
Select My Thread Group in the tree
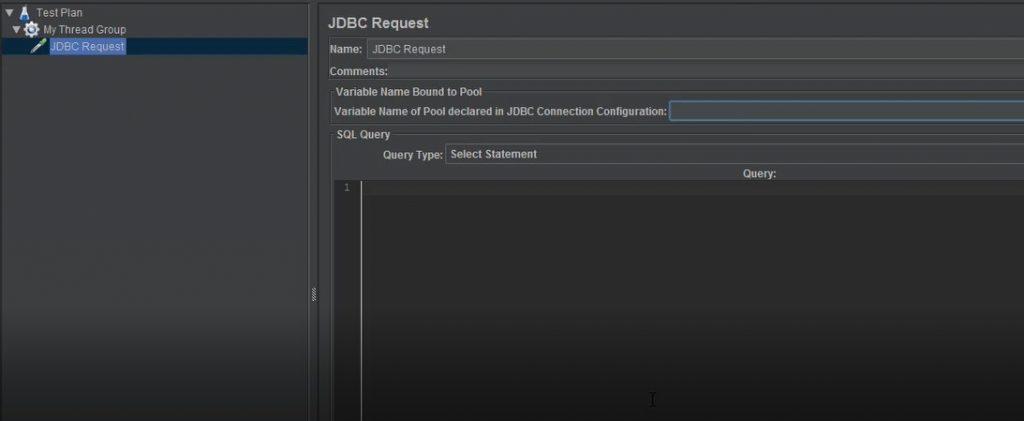84,29
